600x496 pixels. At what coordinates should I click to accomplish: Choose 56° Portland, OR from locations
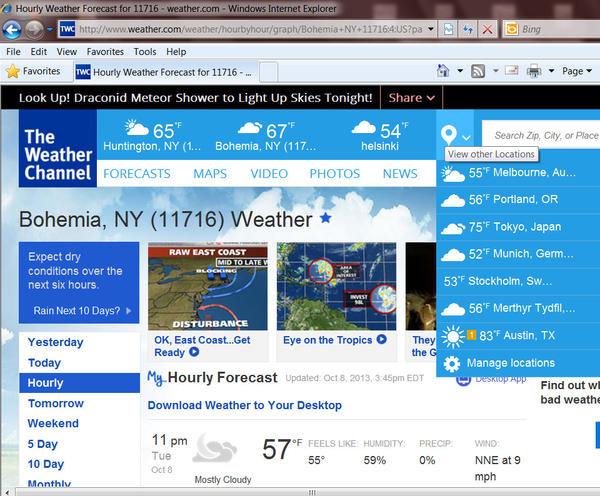coord(518,200)
